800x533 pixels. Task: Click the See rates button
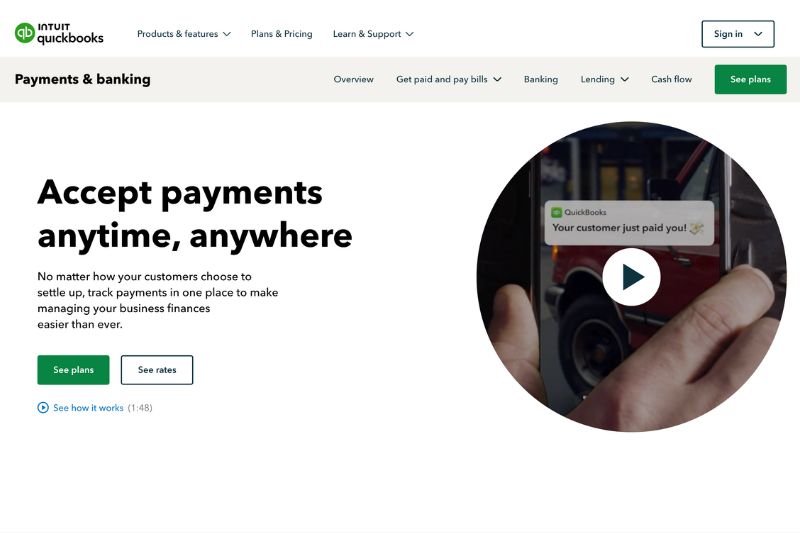click(x=157, y=370)
